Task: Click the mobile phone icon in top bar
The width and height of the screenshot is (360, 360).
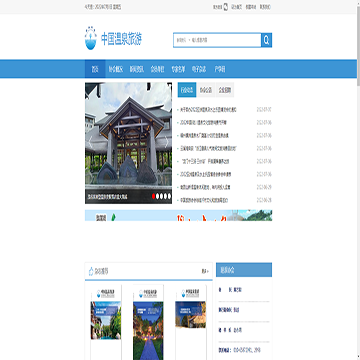Action: tap(226, 7)
